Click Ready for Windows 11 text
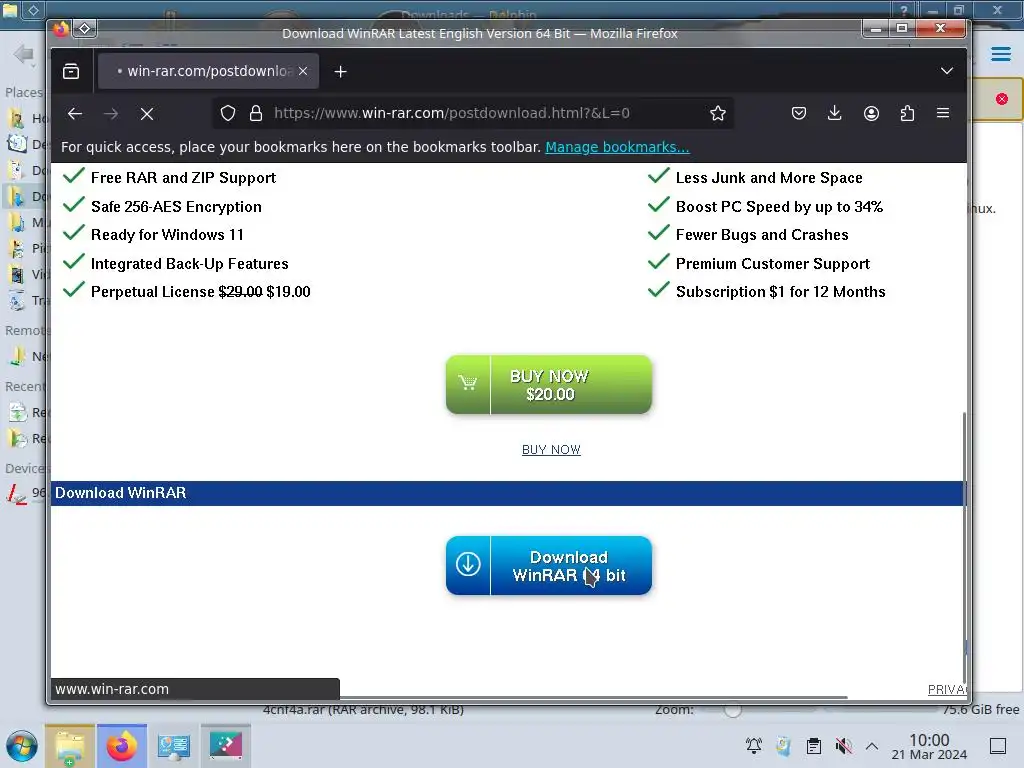 coord(167,235)
